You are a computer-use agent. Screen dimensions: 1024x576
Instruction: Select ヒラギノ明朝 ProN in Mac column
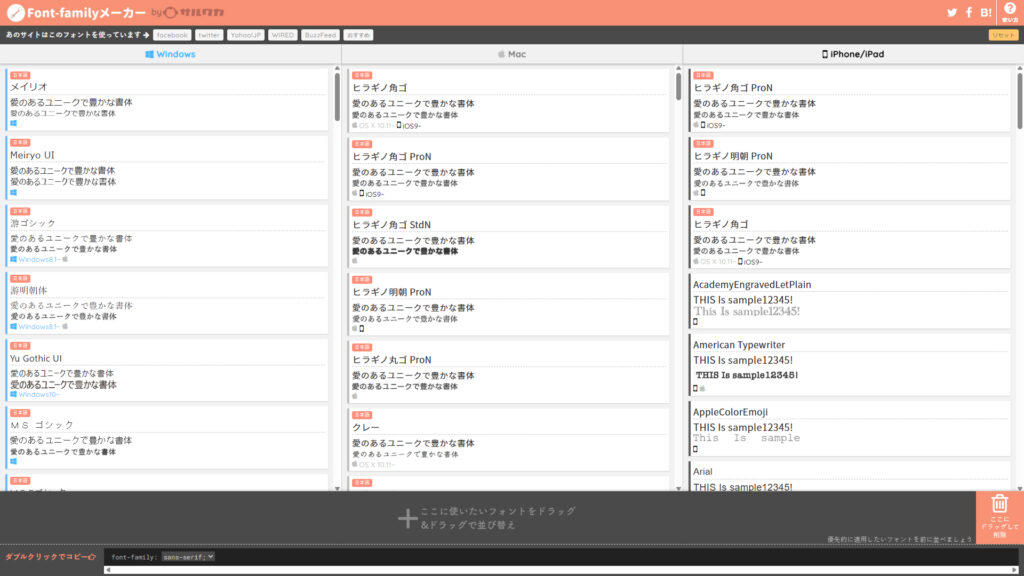point(508,304)
